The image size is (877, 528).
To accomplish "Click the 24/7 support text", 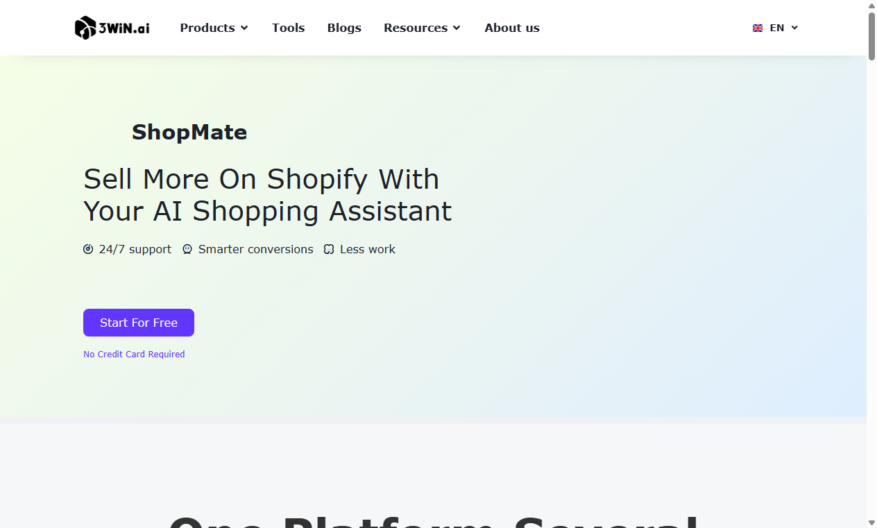I will [135, 249].
